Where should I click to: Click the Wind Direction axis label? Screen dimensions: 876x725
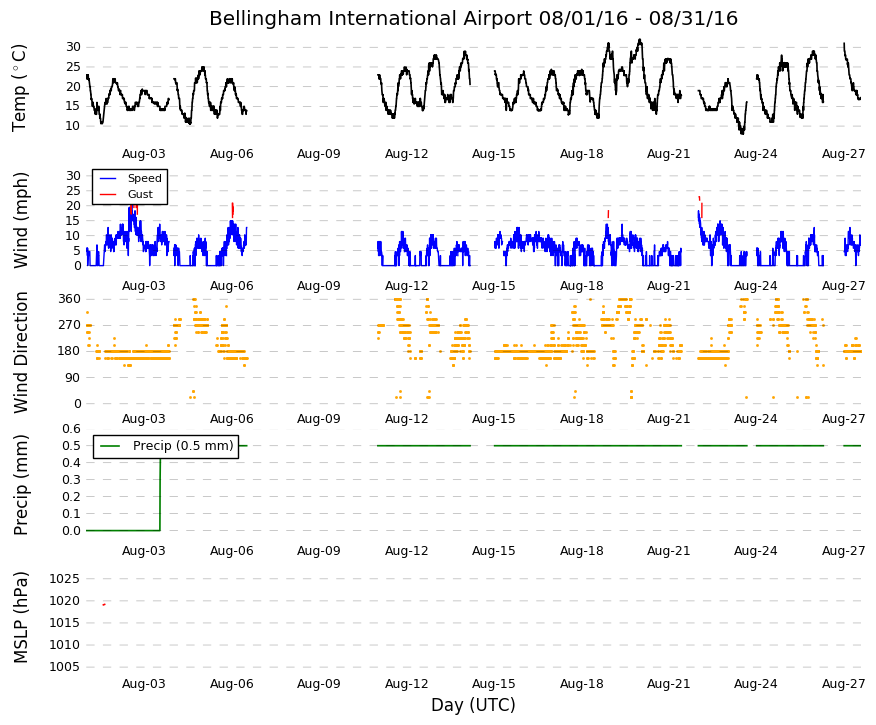(x=20, y=352)
